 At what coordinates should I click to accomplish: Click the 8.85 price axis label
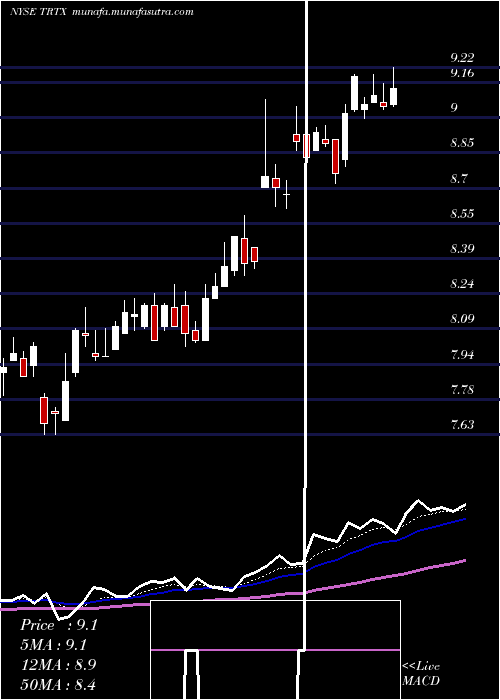[x=462, y=143]
